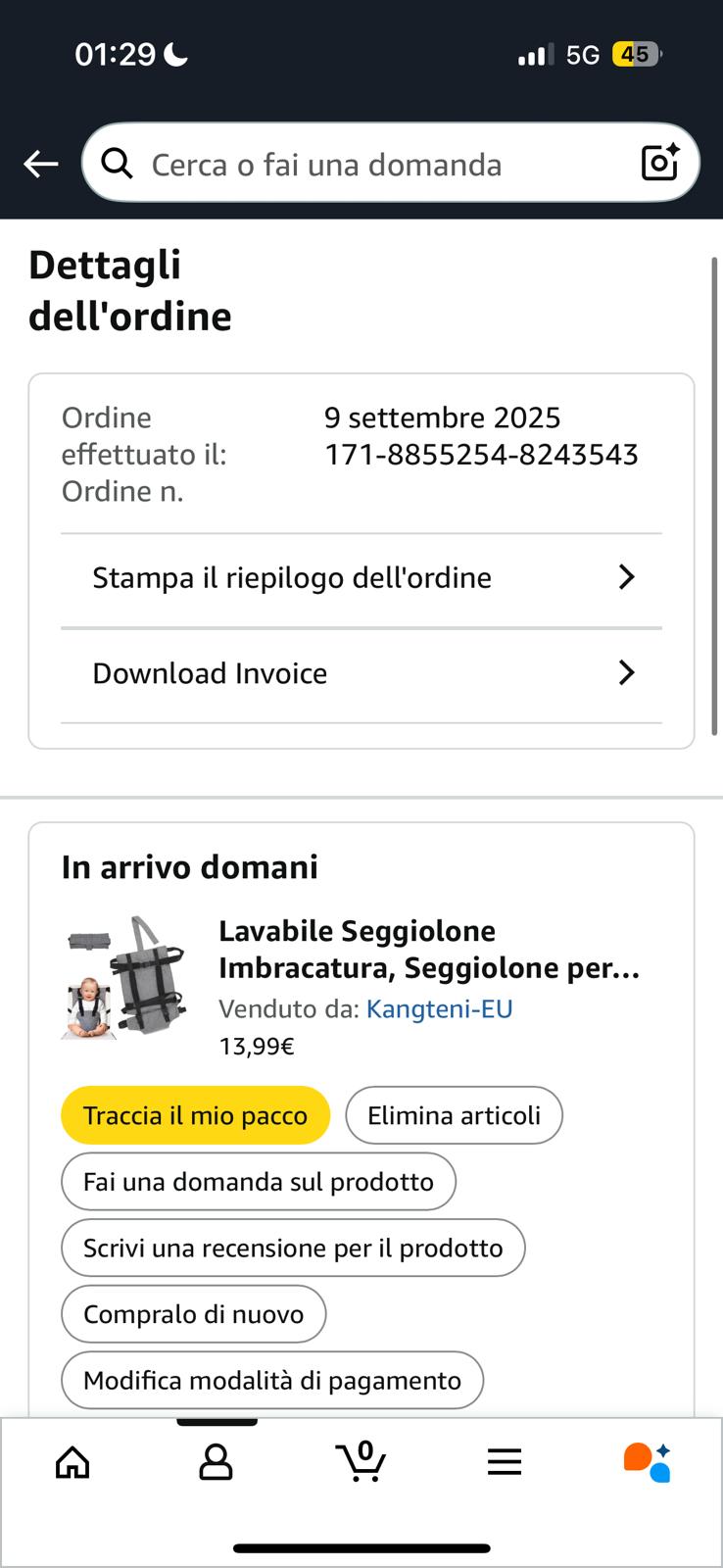Image resolution: width=723 pixels, height=1568 pixels.
Task: Expand Download Invoice chevron
Action: [627, 672]
